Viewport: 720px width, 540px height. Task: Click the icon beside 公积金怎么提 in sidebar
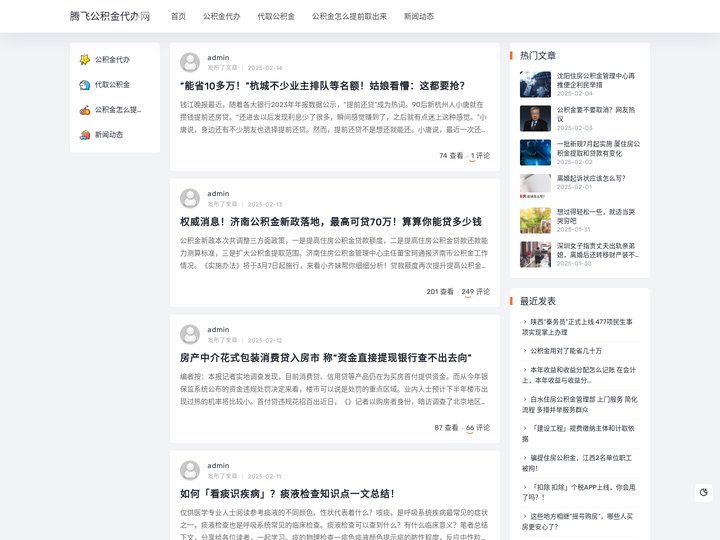click(x=84, y=110)
